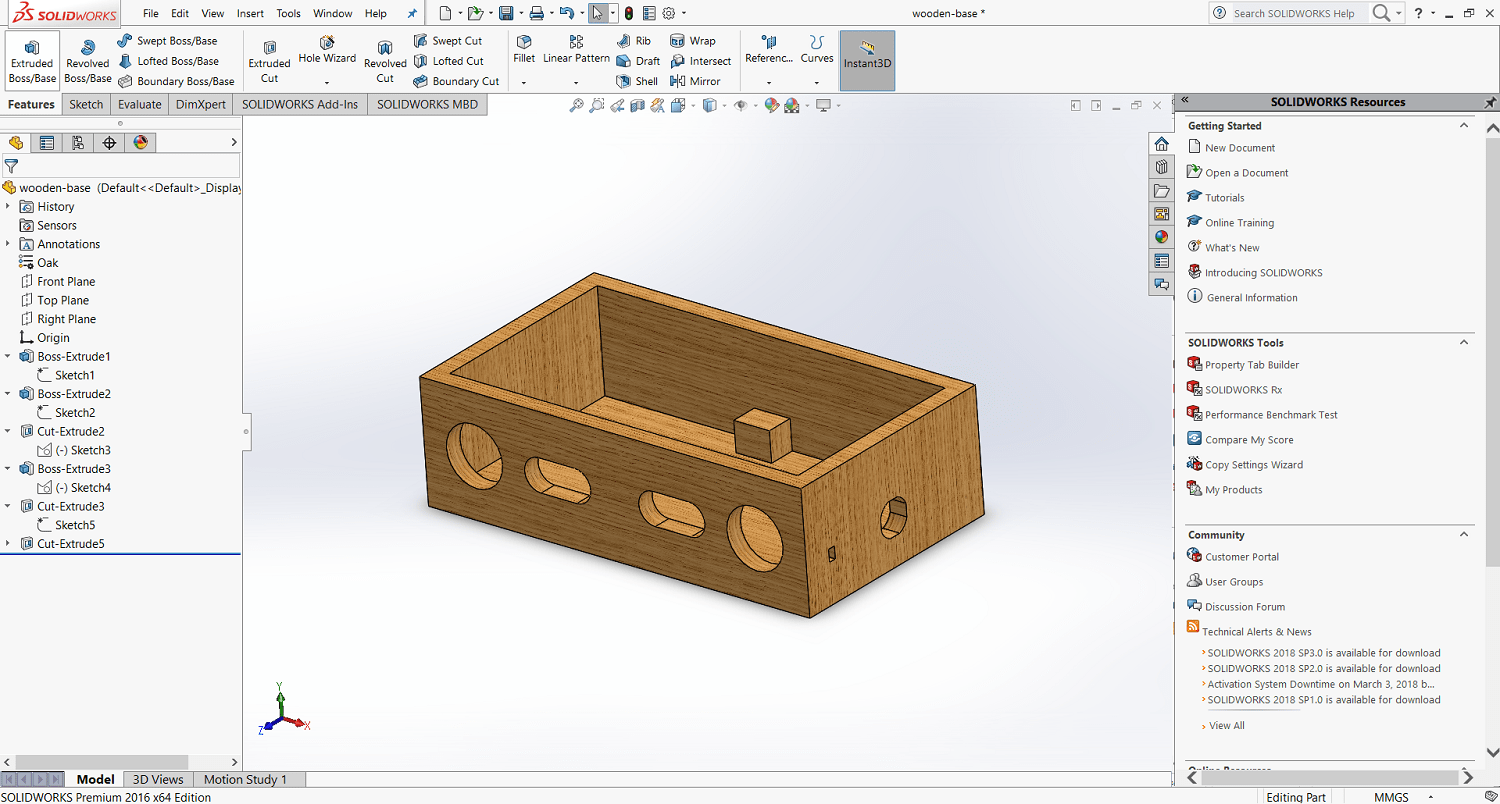Apply the Fillet tool
1500x804 pixels.
(x=524, y=50)
